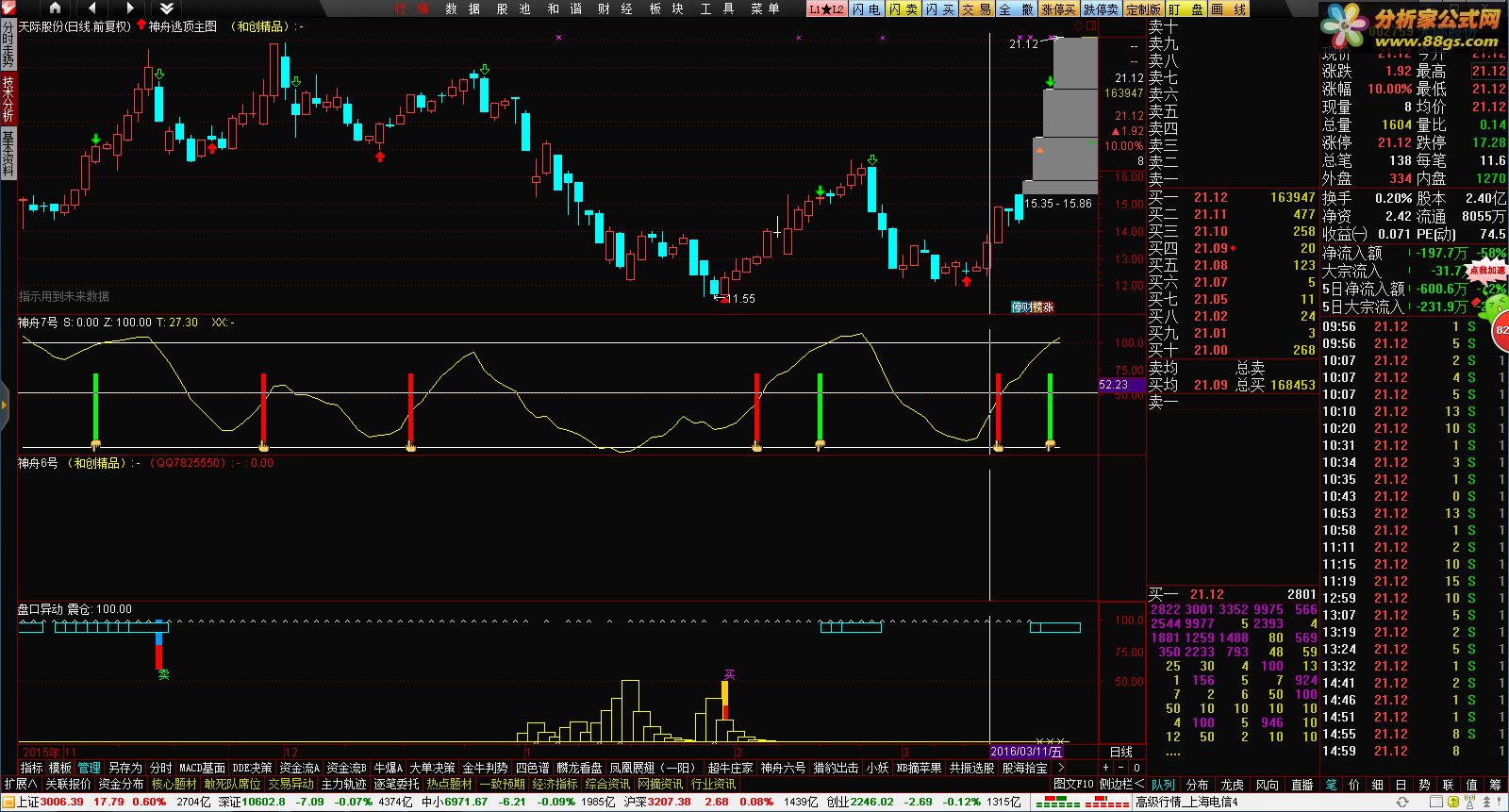Switch to the 基本资料 side tab
Viewport: 1509px width, 812px height.
click(8, 154)
